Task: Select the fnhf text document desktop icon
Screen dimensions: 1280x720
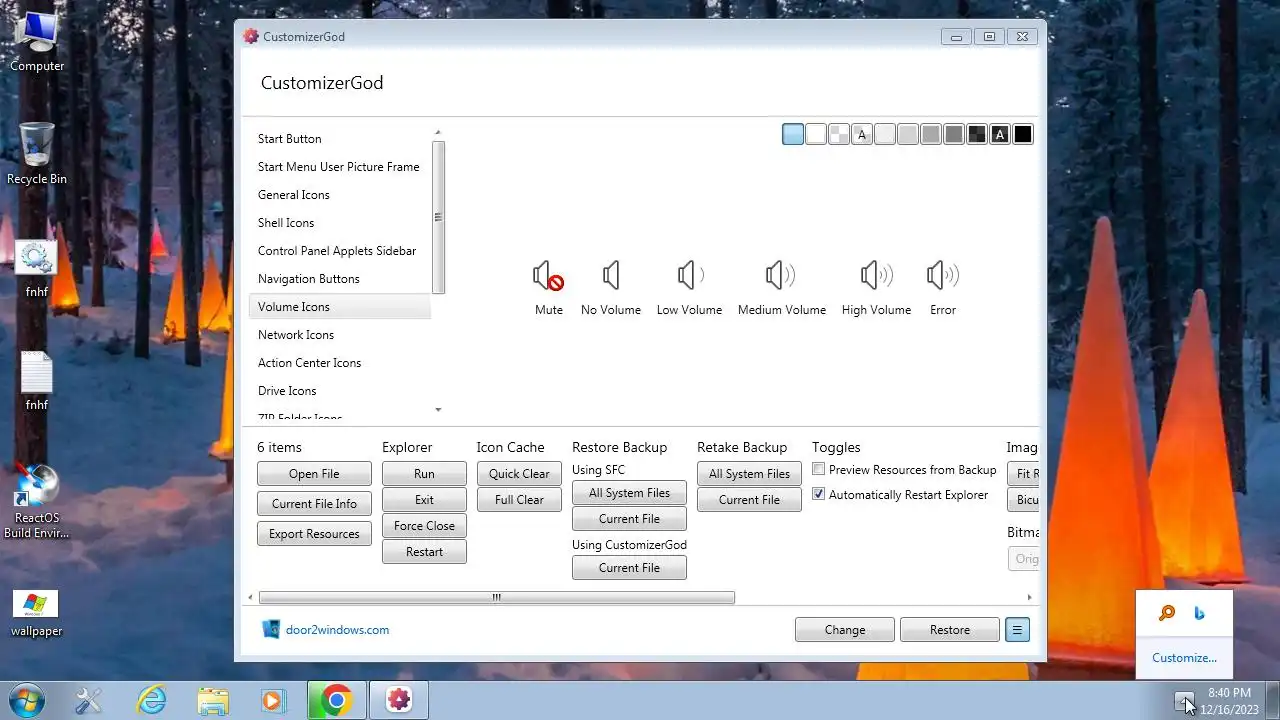Action: [x=37, y=382]
